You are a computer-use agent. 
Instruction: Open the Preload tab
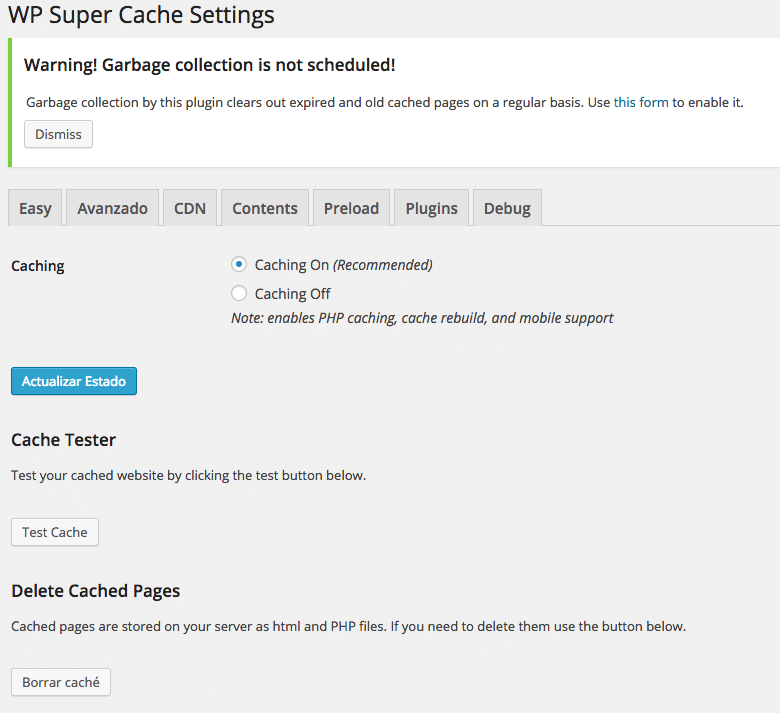pyautogui.click(x=351, y=208)
